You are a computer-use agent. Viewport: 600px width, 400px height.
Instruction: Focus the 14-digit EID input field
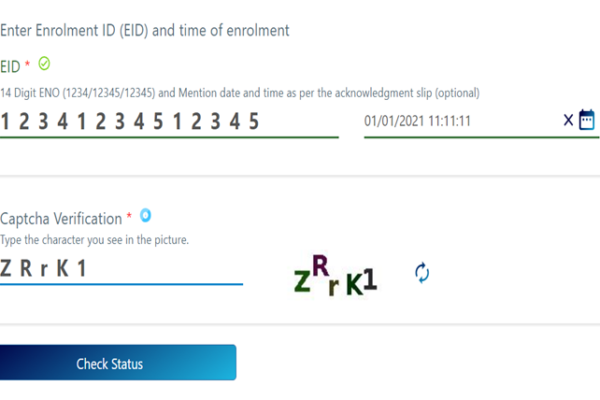tap(168, 121)
